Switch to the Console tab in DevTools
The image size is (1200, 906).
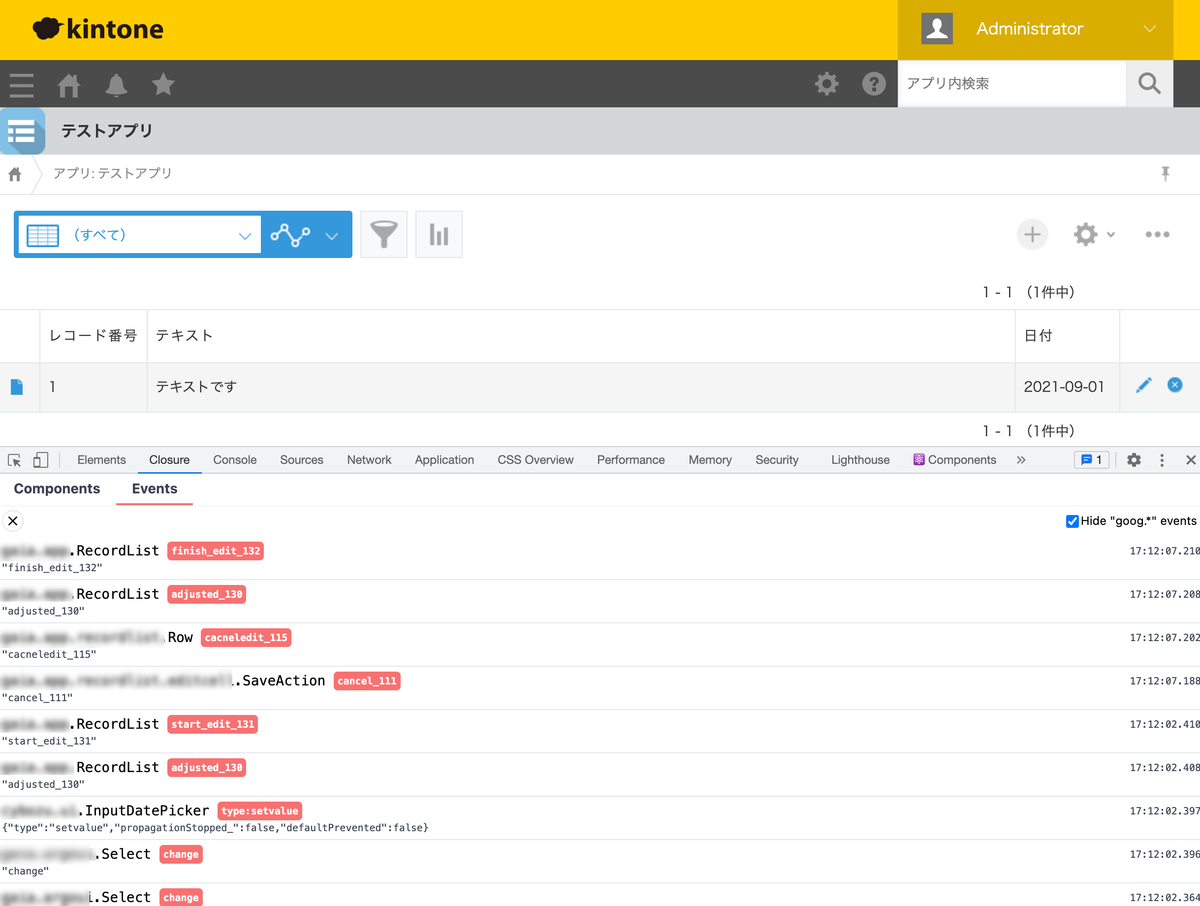[x=234, y=460]
